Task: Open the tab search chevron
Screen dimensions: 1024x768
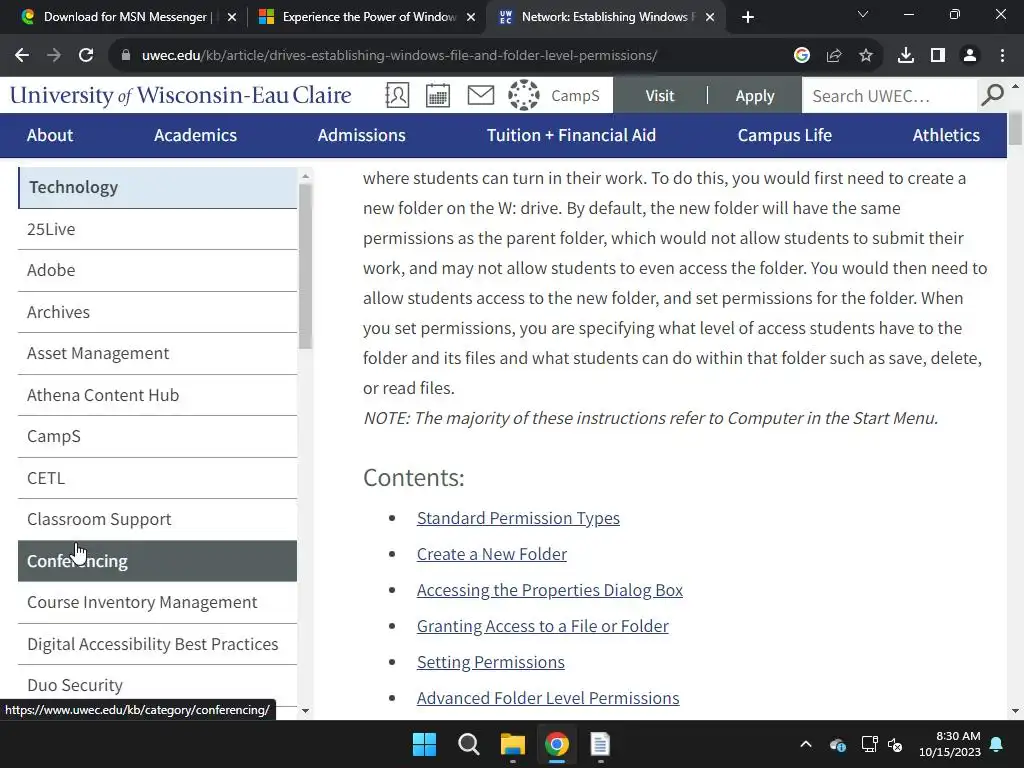Action: pyautogui.click(x=863, y=14)
